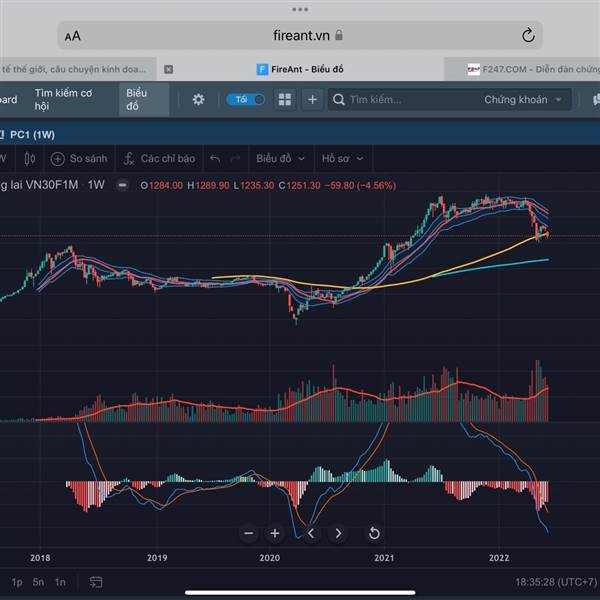Select the 1p time range

[17, 582]
